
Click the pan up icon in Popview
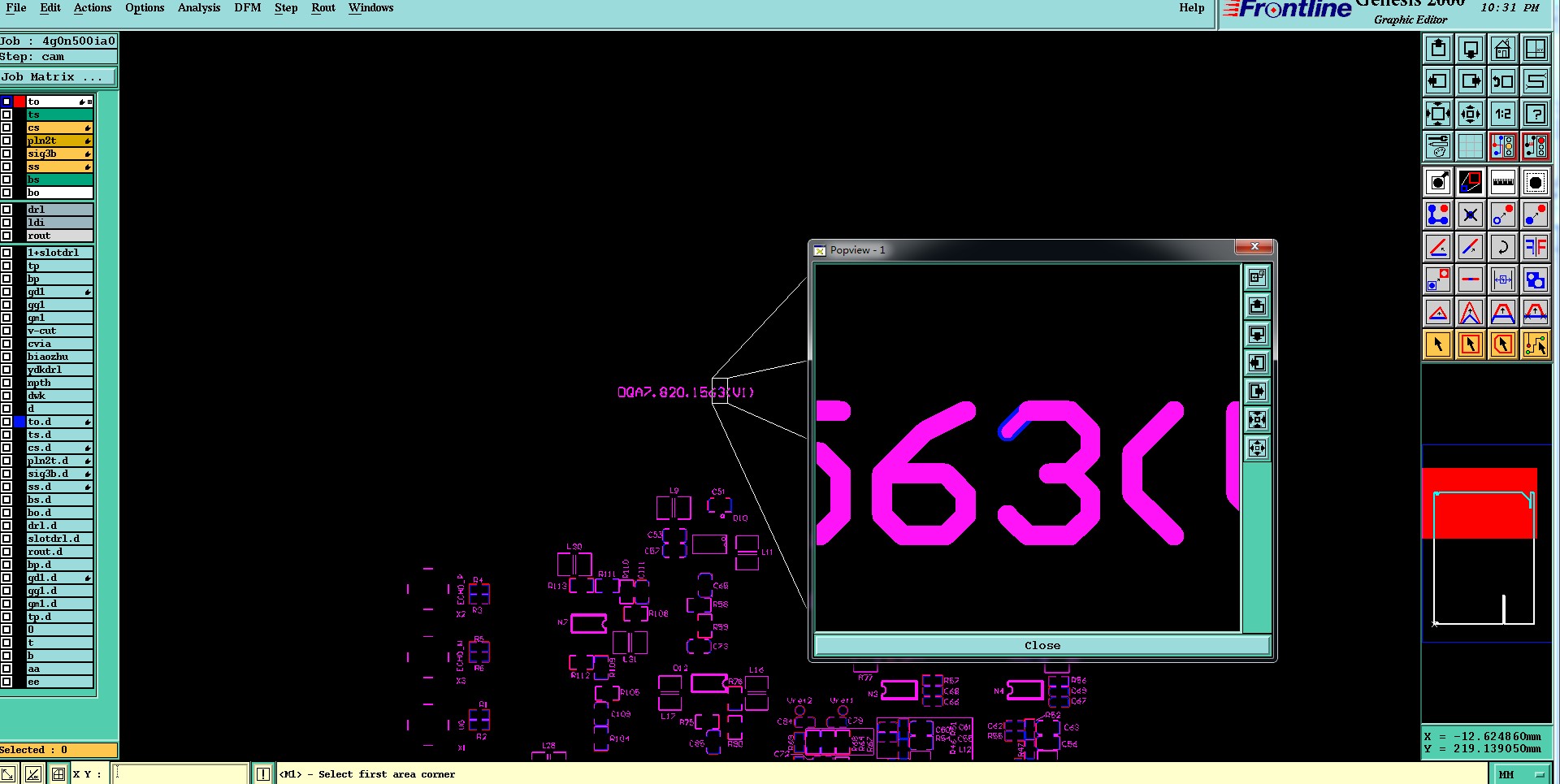(x=1257, y=306)
